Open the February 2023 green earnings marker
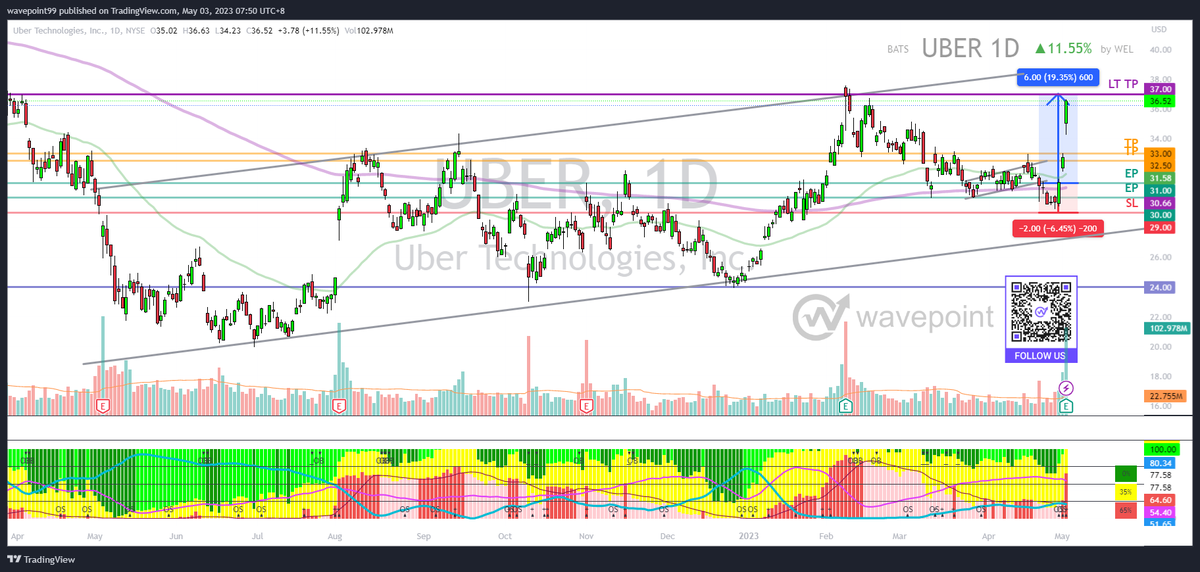Image resolution: width=1200 pixels, height=572 pixels. 845,406
